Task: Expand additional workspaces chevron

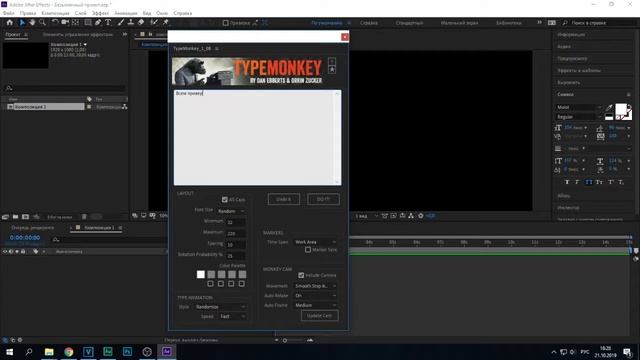Action: click(539, 22)
